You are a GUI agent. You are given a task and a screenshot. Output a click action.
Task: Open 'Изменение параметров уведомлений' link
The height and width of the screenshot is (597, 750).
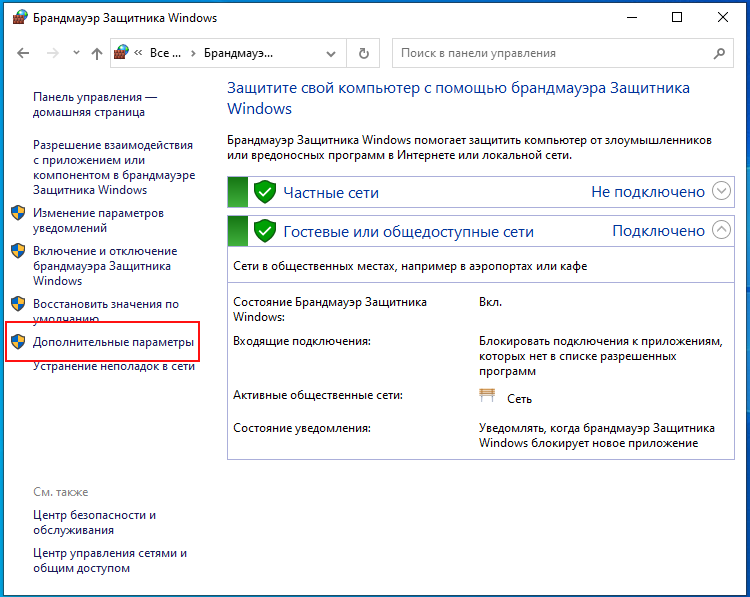point(98,220)
